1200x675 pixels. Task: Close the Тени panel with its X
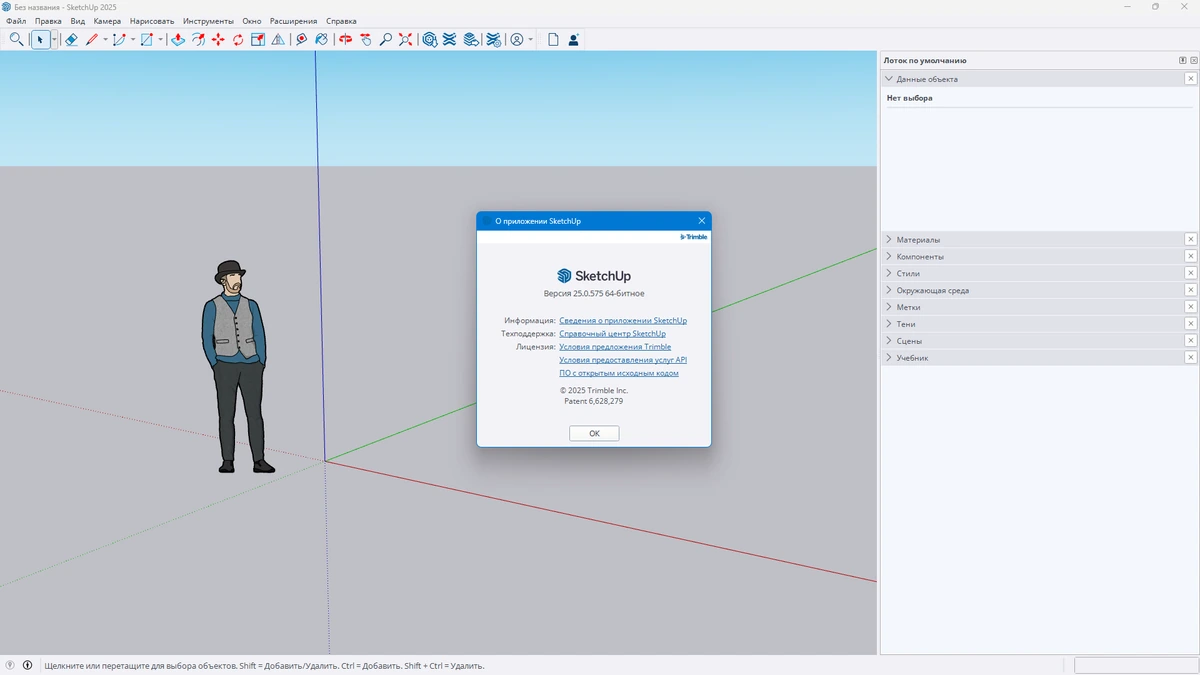point(1190,324)
